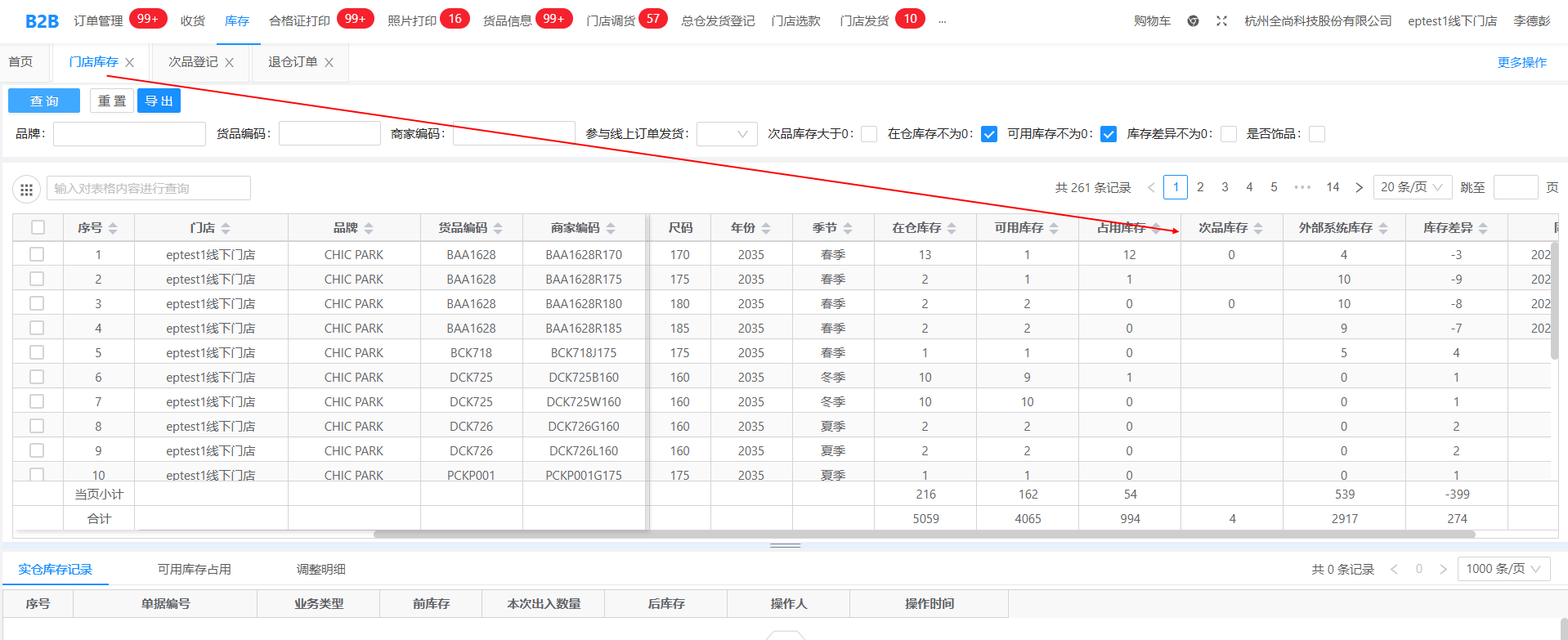Click the grid column settings icon

(26, 189)
